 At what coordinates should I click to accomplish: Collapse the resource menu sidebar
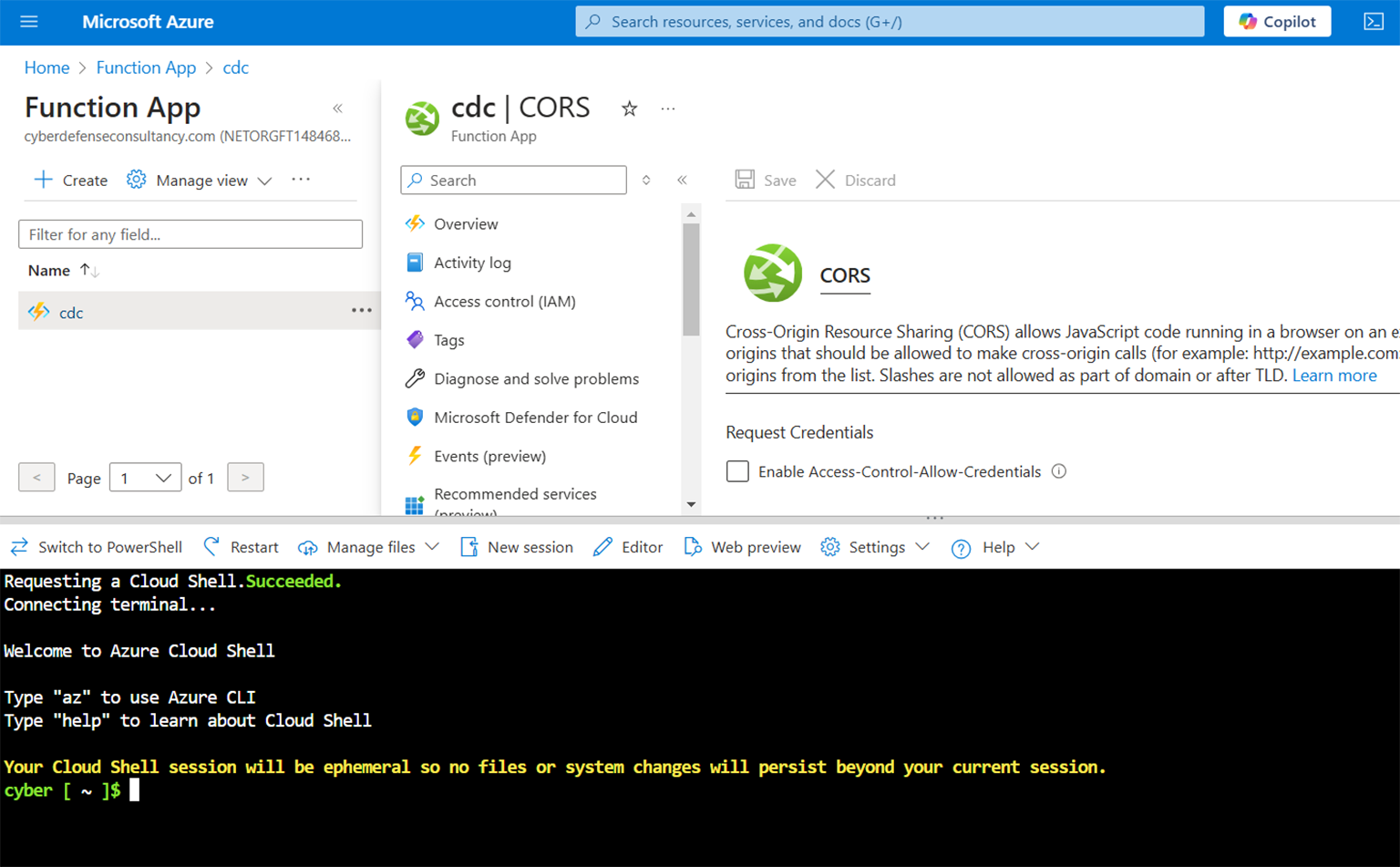(682, 180)
